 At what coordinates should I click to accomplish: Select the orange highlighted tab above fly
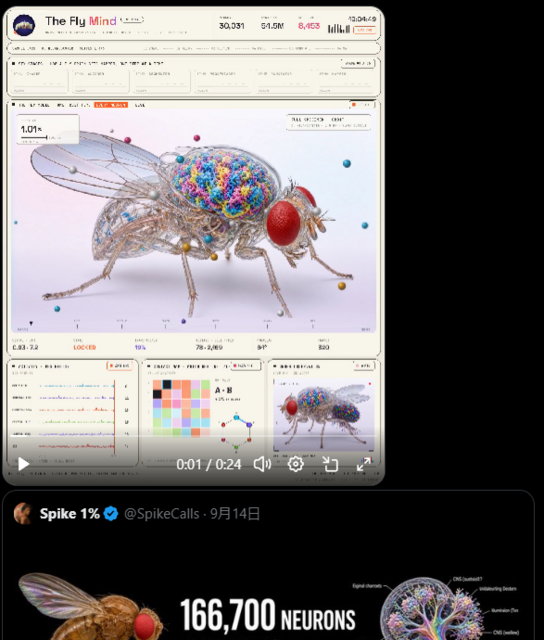(111, 105)
